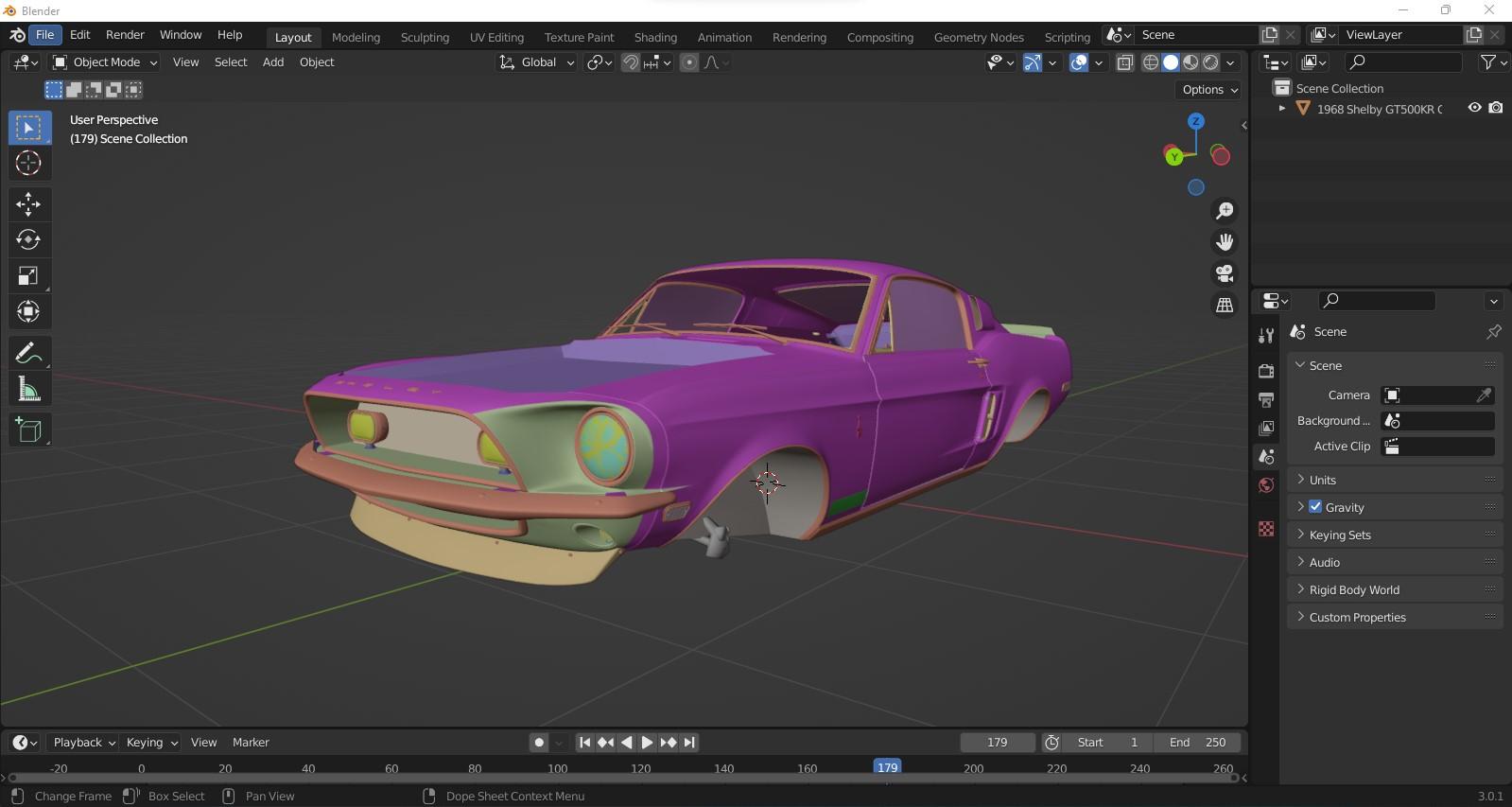The image size is (1512, 807).
Task: Expand the Rigid Body World panel
Action: point(1395,589)
